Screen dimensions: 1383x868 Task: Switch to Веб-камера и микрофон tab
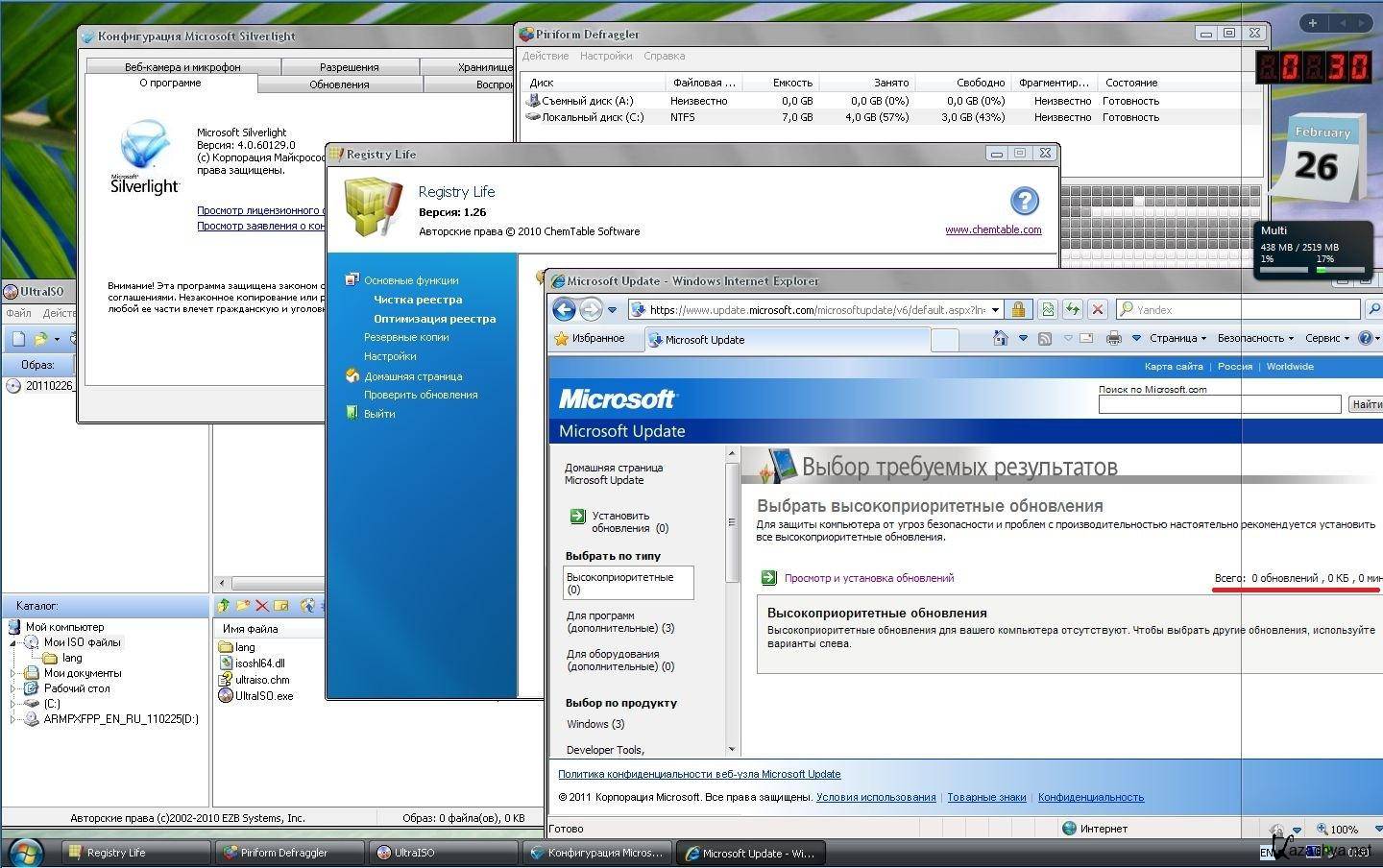pyautogui.click(x=182, y=66)
